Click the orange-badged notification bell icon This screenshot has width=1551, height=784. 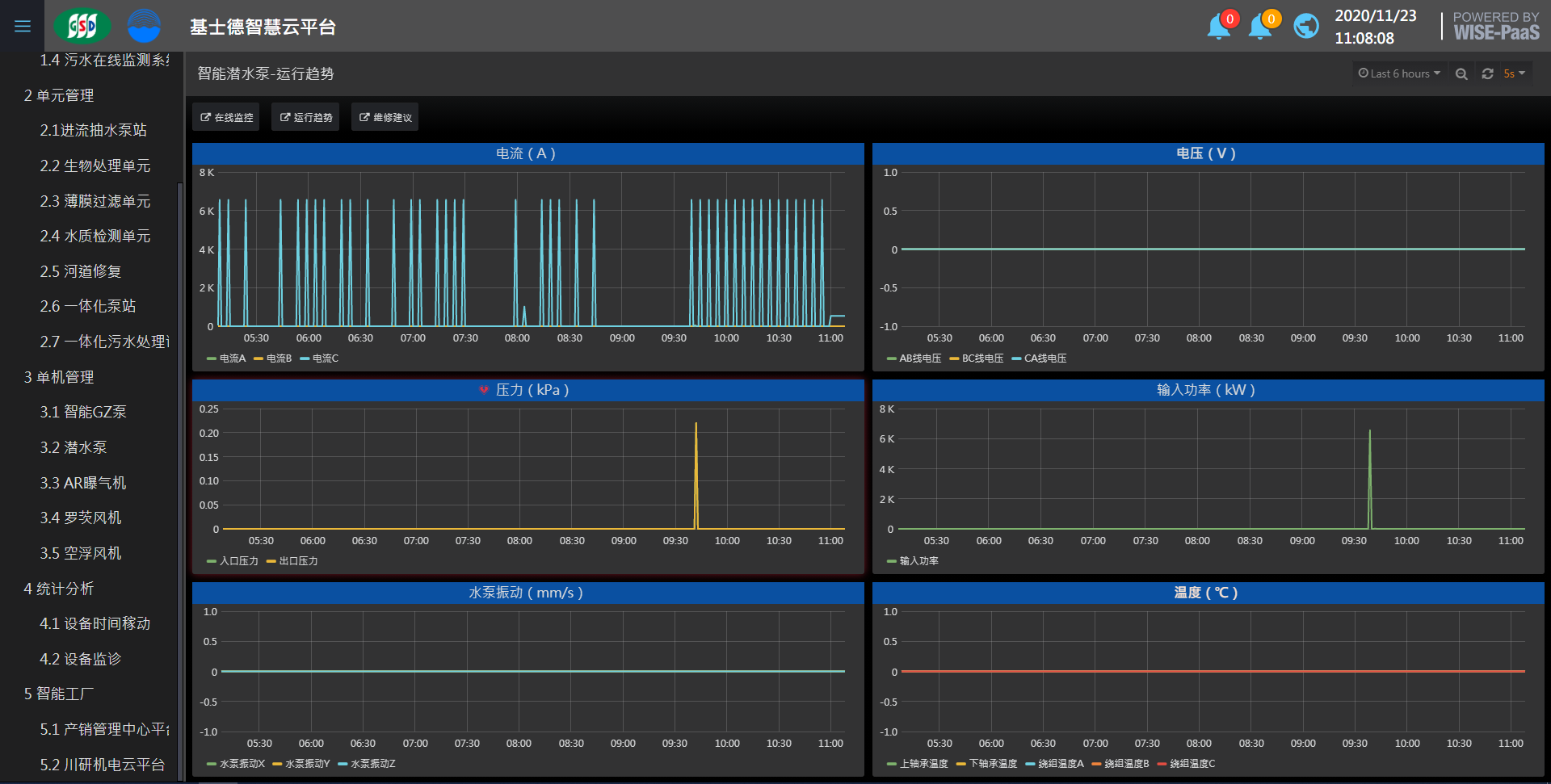[x=1259, y=27]
